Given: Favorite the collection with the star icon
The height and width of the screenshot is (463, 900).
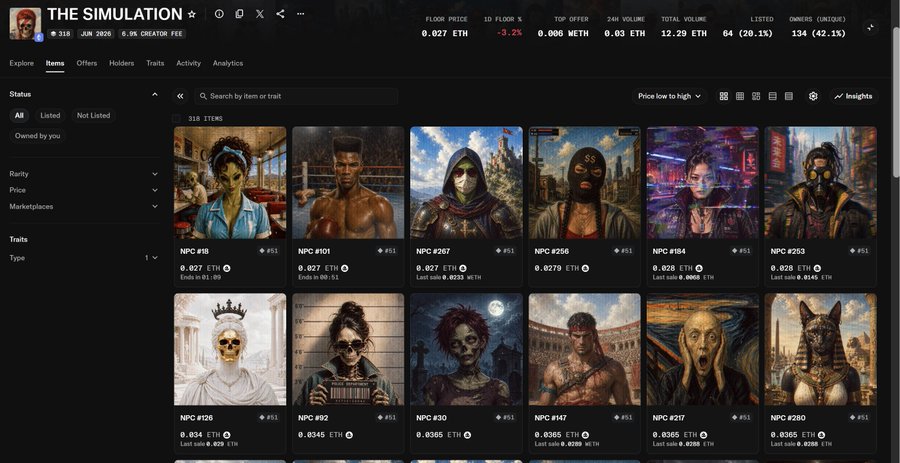Looking at the screenshot, I should click(192, 14).
